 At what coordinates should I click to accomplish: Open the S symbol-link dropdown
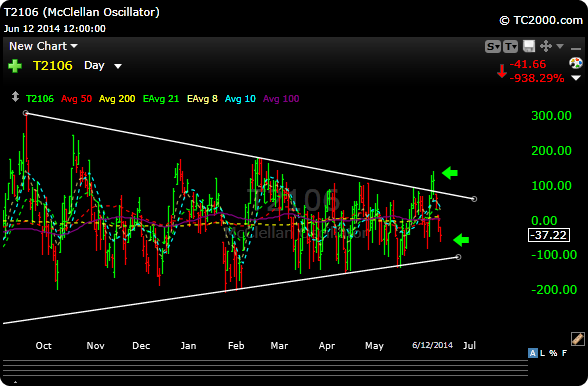click(x=493, y=47)
